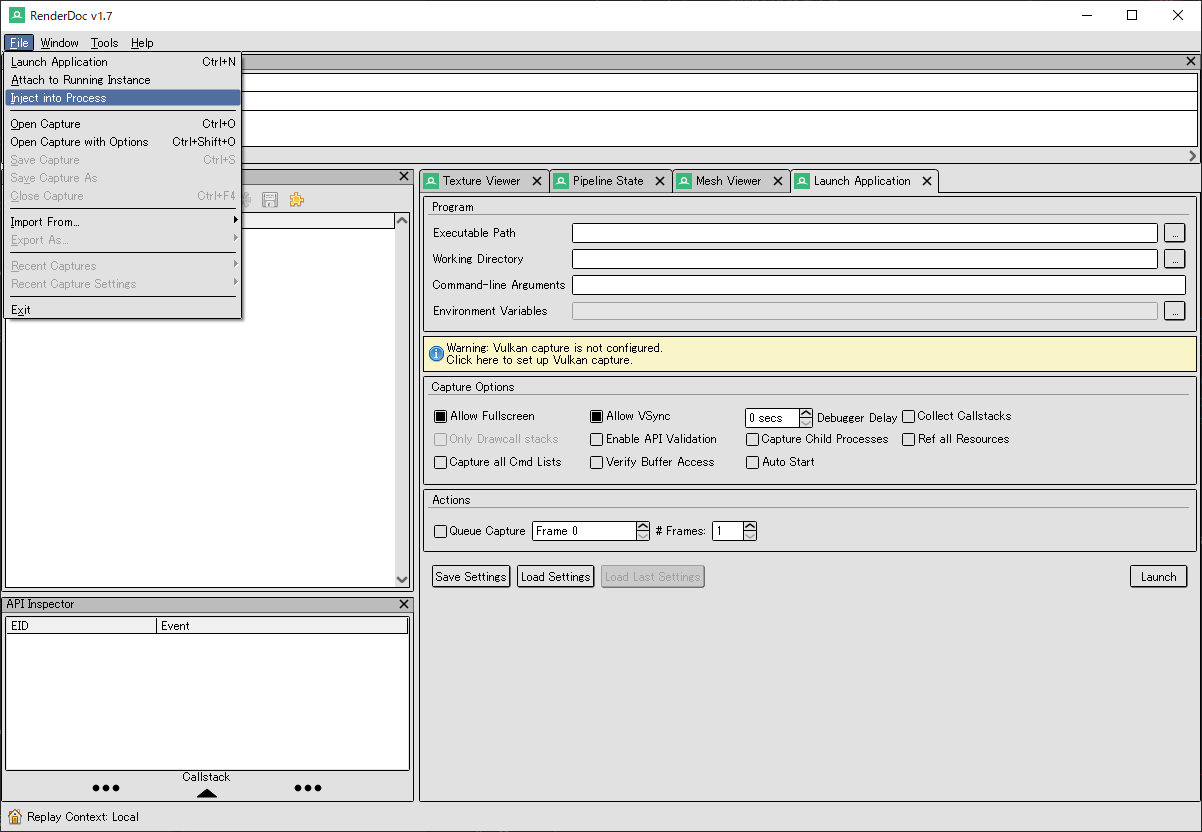Toggle the Allow Fullscreen option
Image resolution: width=1202 pixels, height=832 pixels.
[440, 416]
